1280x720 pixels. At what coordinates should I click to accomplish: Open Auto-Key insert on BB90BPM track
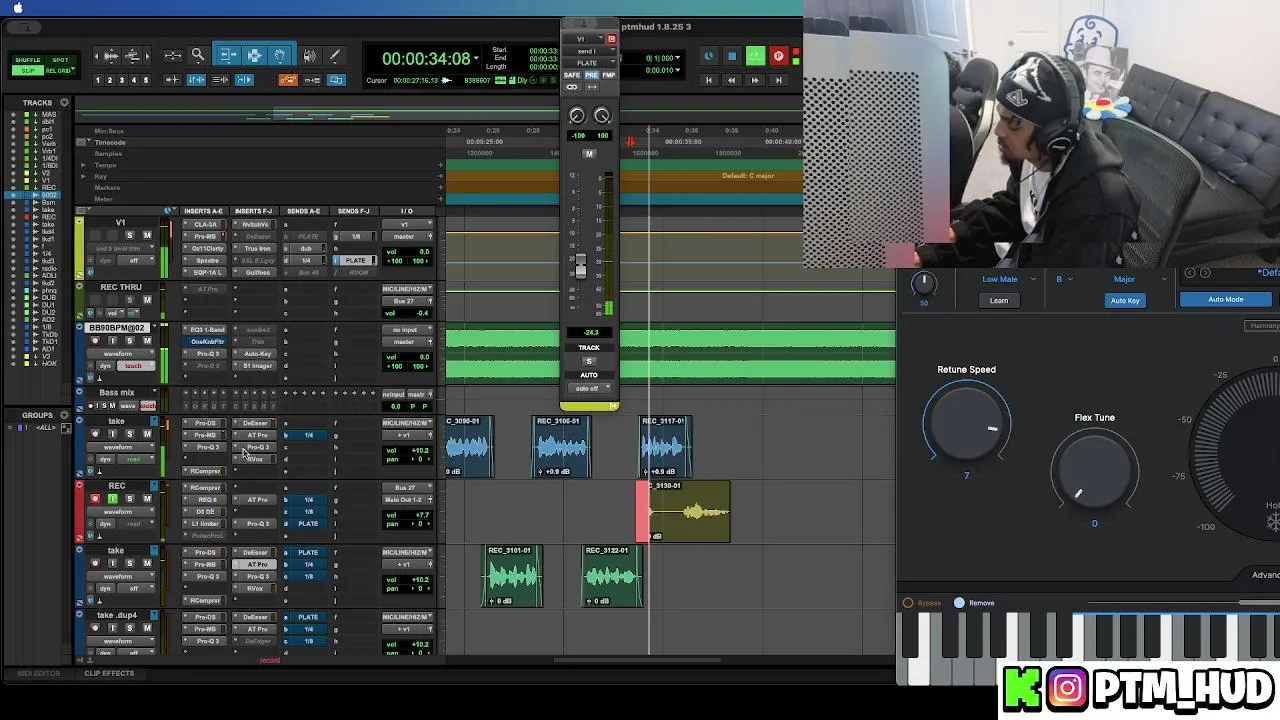[257, 354]
